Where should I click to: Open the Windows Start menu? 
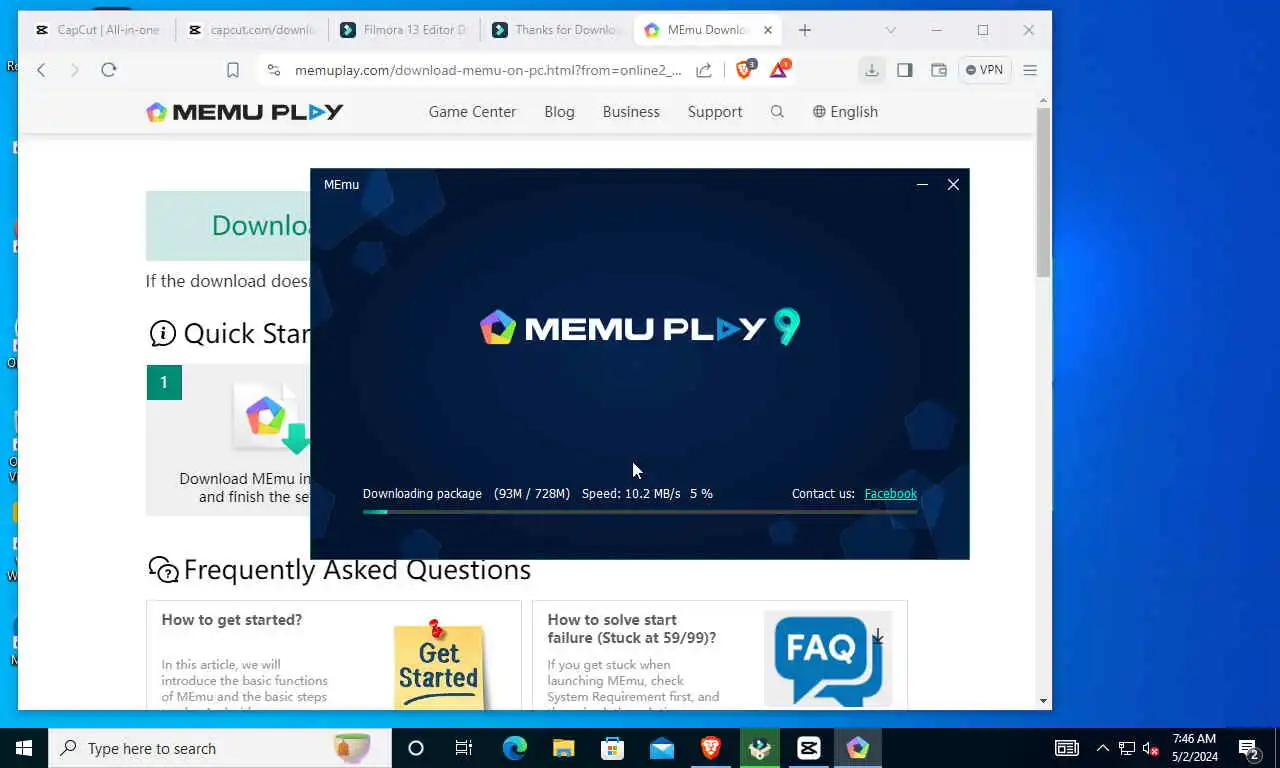[x=24, y=748]
